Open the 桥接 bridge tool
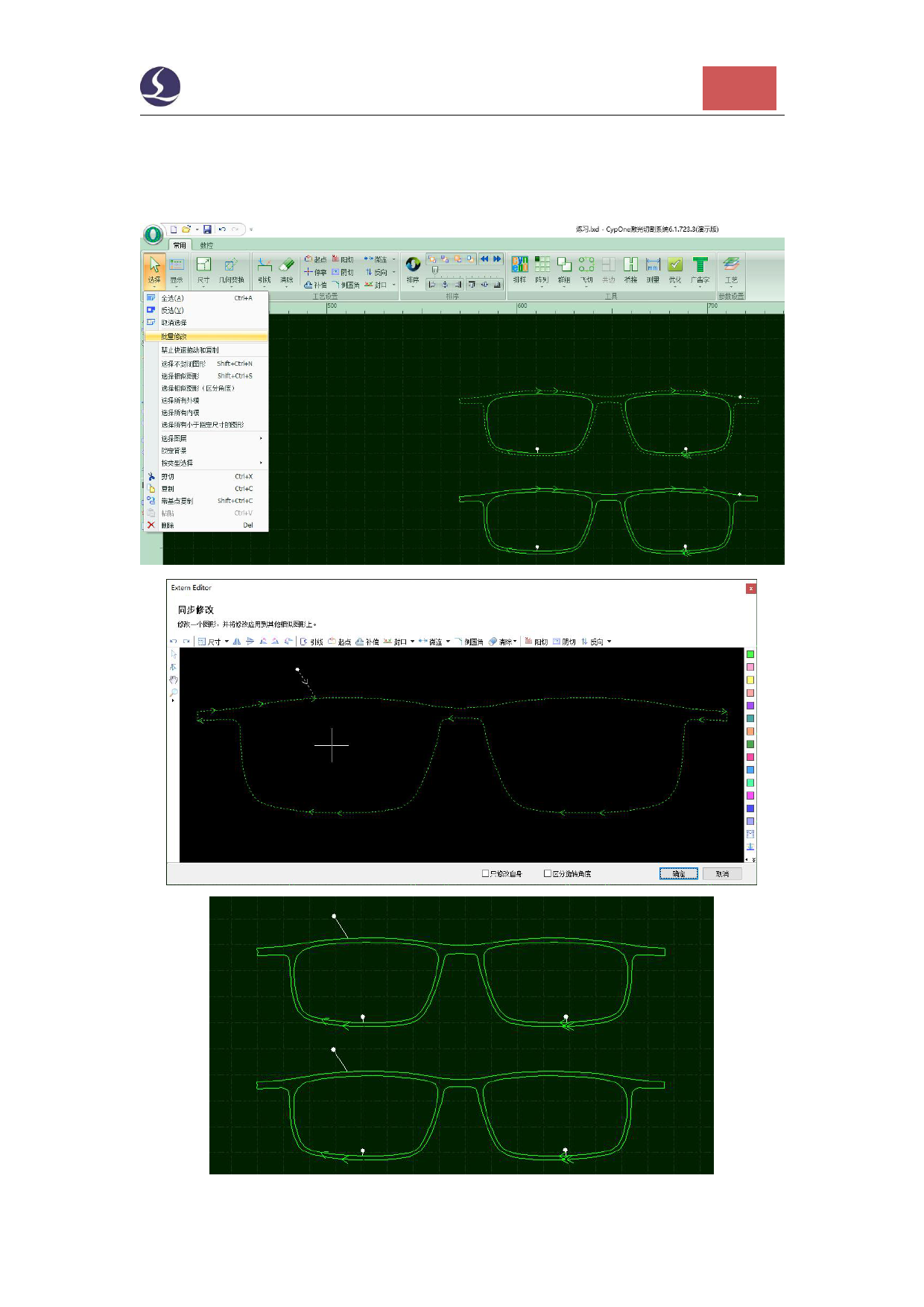Screen dimensions: 924x1307 click(630, 268)
